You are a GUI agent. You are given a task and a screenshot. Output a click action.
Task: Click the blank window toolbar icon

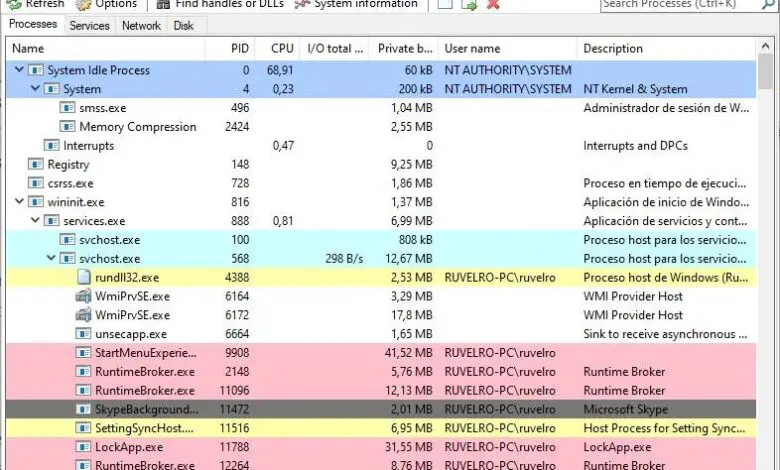click(445, 4)
